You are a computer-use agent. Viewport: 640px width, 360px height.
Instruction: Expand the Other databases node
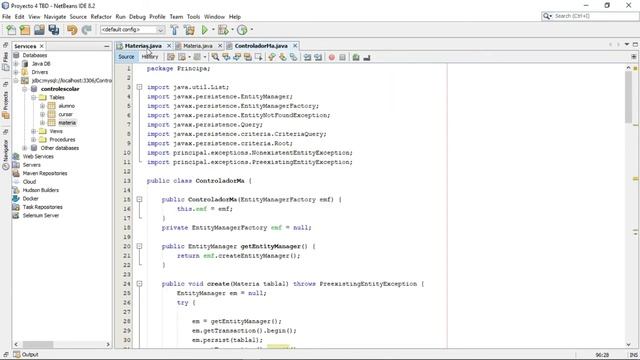click(25, 148)
